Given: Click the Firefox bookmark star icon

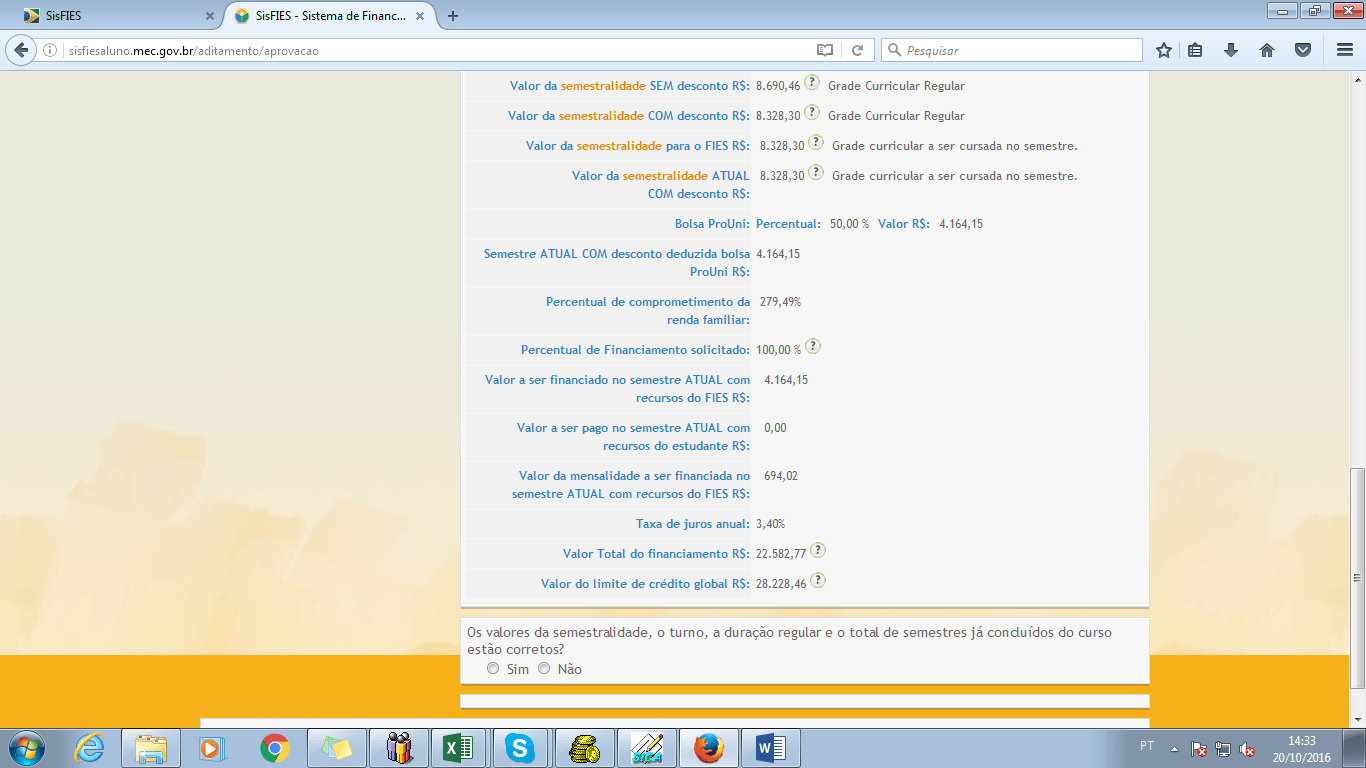Looking at the screenshot, I should pos(1163,50).
